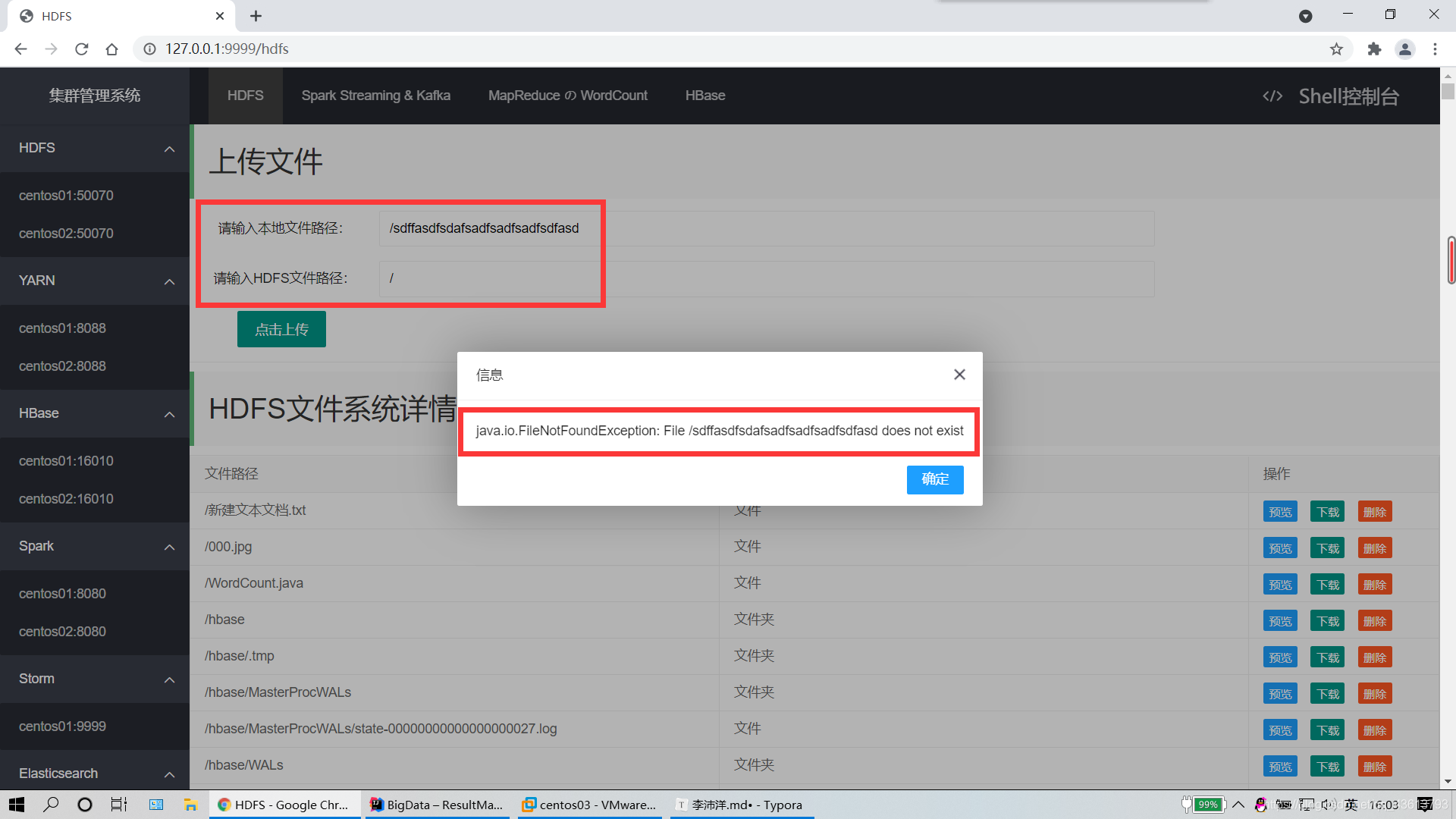The width and height of the screenshot is (1456, 819).
Task: Click centos01:8088 YARN node link
Action: (62, 328)
